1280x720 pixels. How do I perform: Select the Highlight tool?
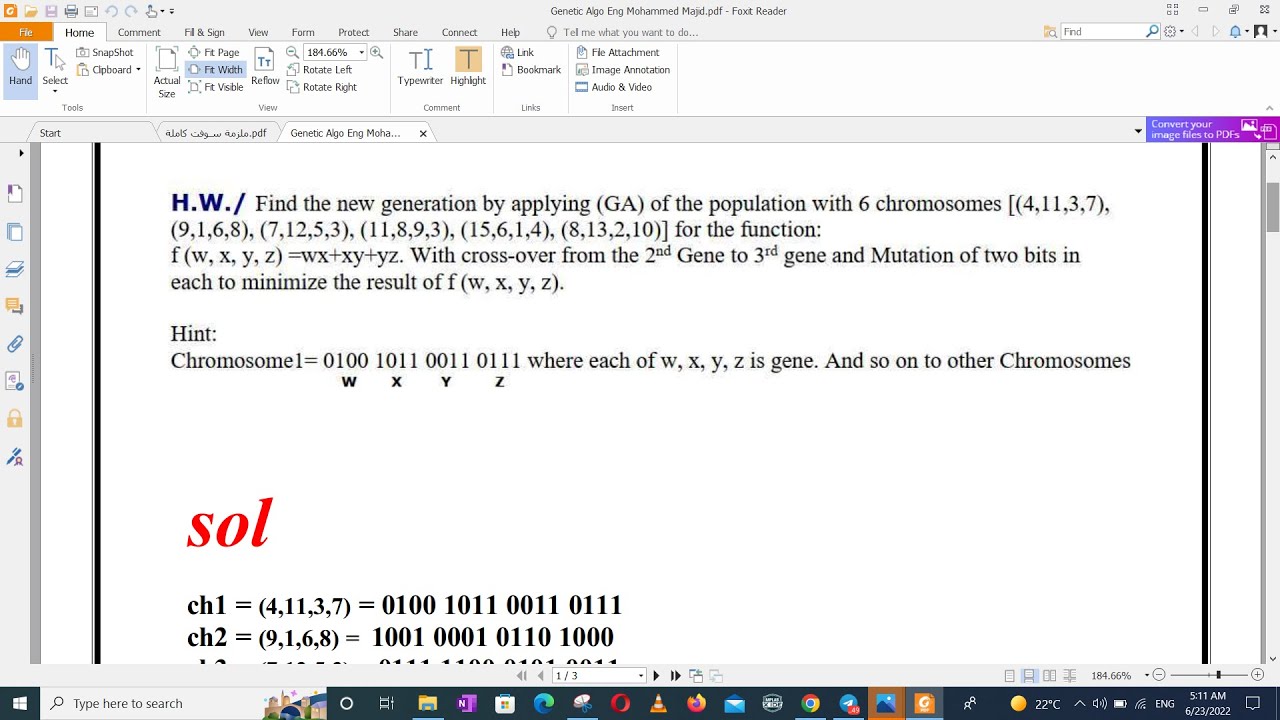(468, 67)
